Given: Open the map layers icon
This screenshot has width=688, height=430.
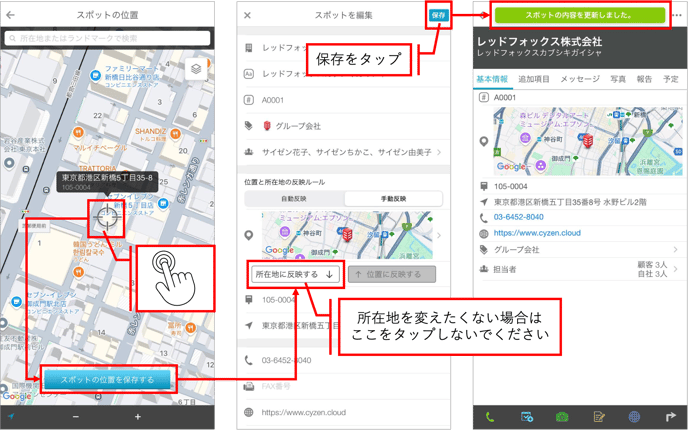Looking at the screenshot, I should click(196, 69).
